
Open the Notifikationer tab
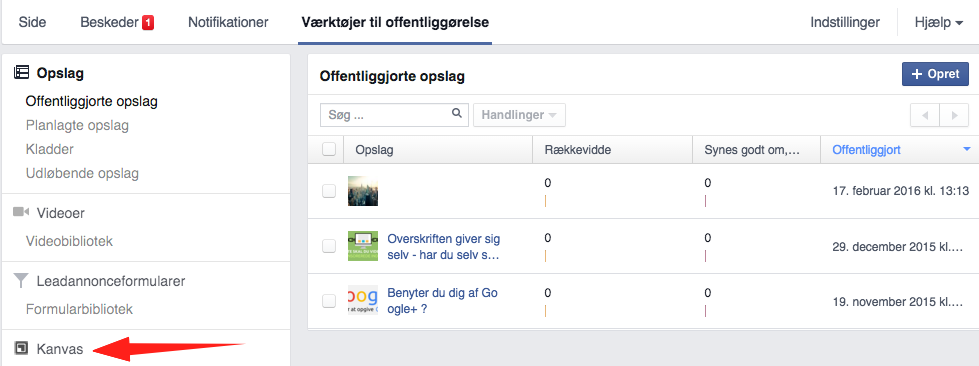pos(229,22)
